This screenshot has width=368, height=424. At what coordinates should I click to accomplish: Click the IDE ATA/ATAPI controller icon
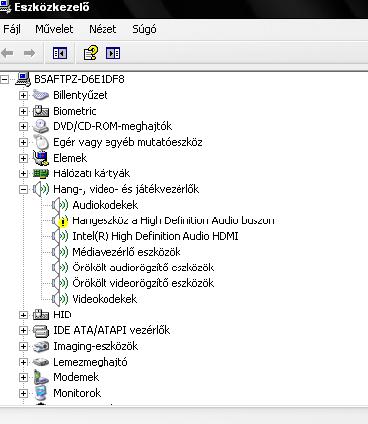point(41,331)
